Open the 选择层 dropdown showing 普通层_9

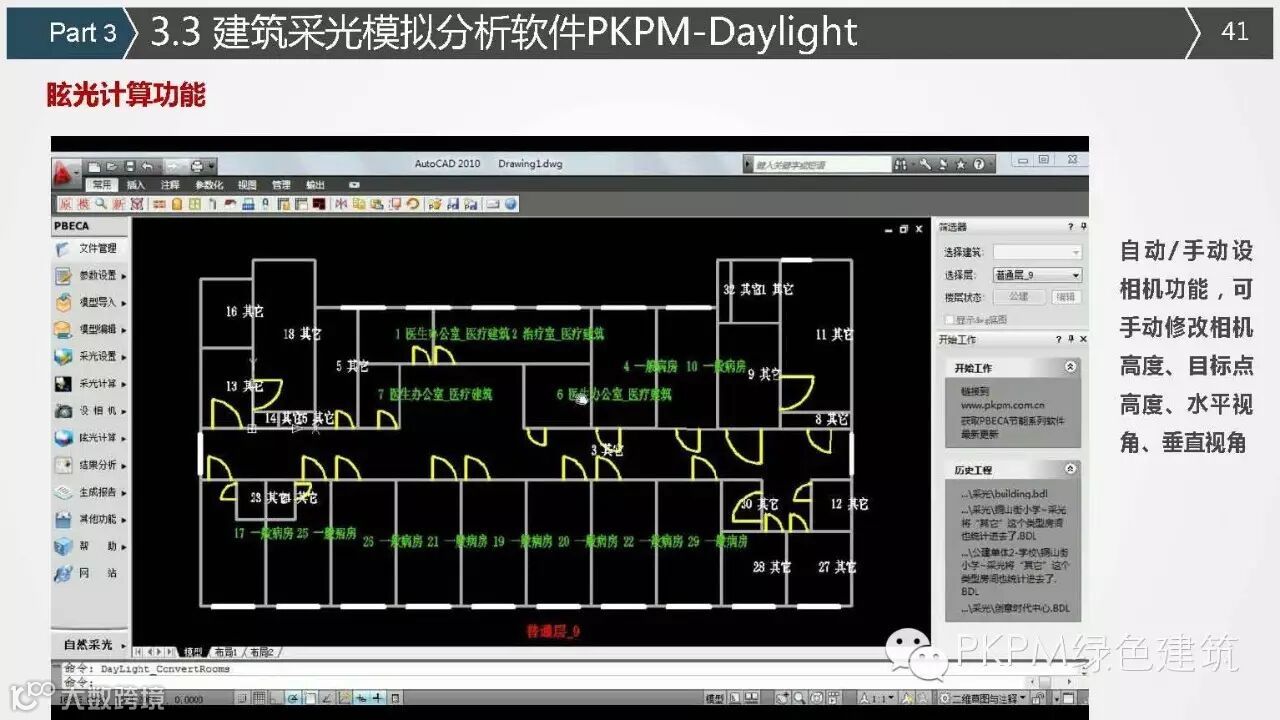[x=1037, y=275]
